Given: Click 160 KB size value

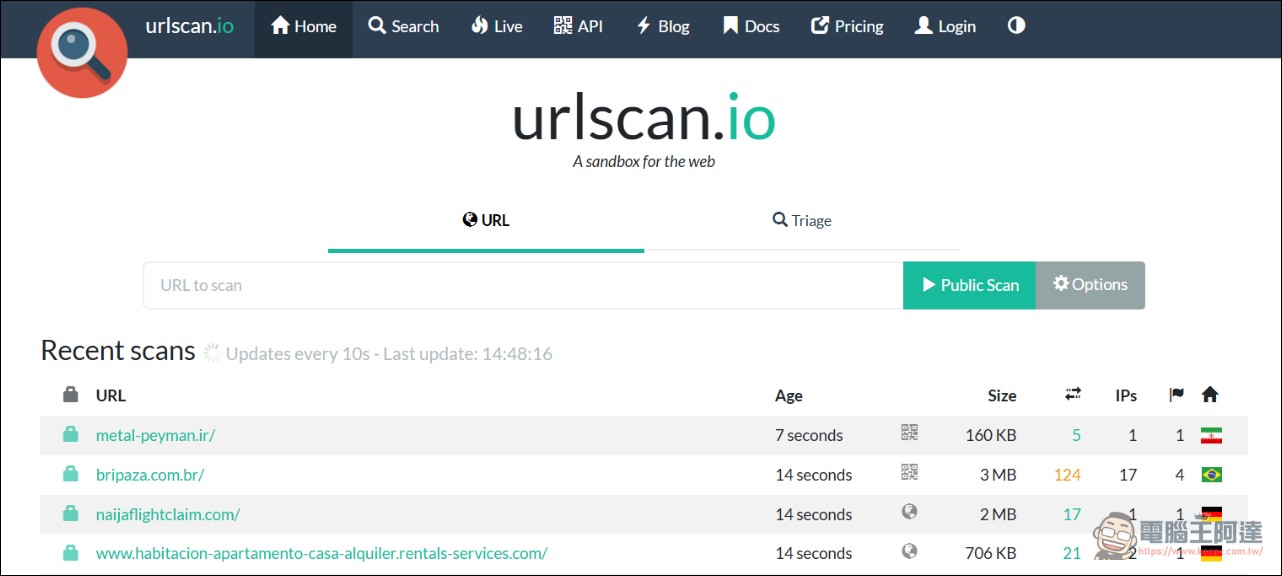Looking at the screenshot, I should [x=991, y=435].
